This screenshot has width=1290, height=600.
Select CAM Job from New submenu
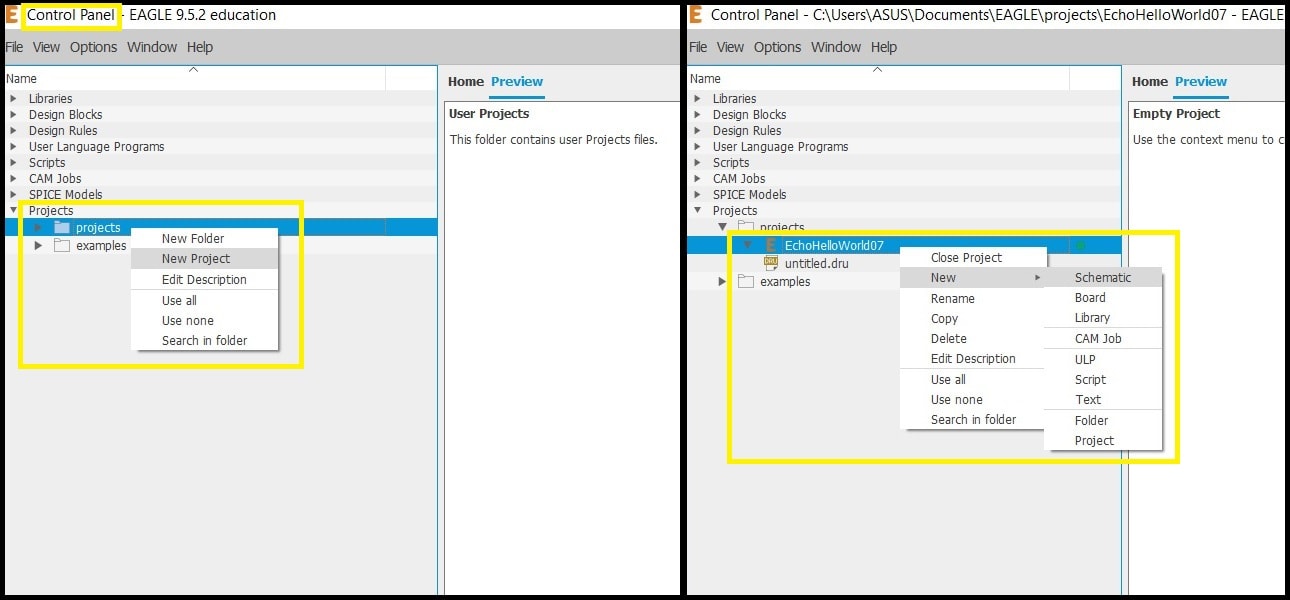[x=1103, y=338]
